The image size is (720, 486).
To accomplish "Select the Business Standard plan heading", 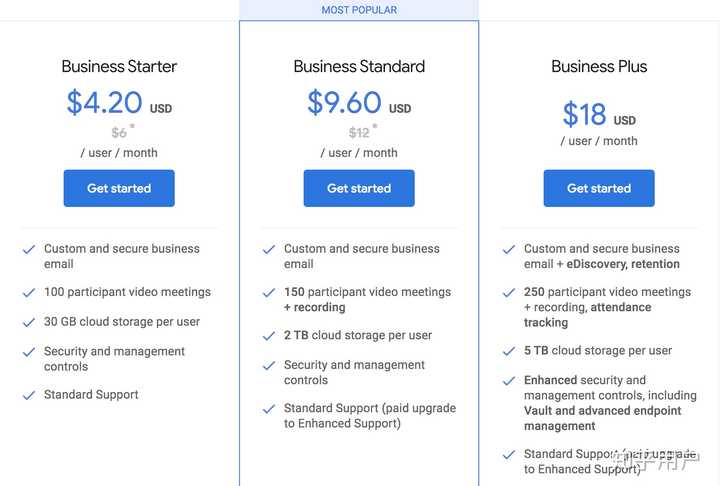I will pyautogui.click(x=359, y=67).
